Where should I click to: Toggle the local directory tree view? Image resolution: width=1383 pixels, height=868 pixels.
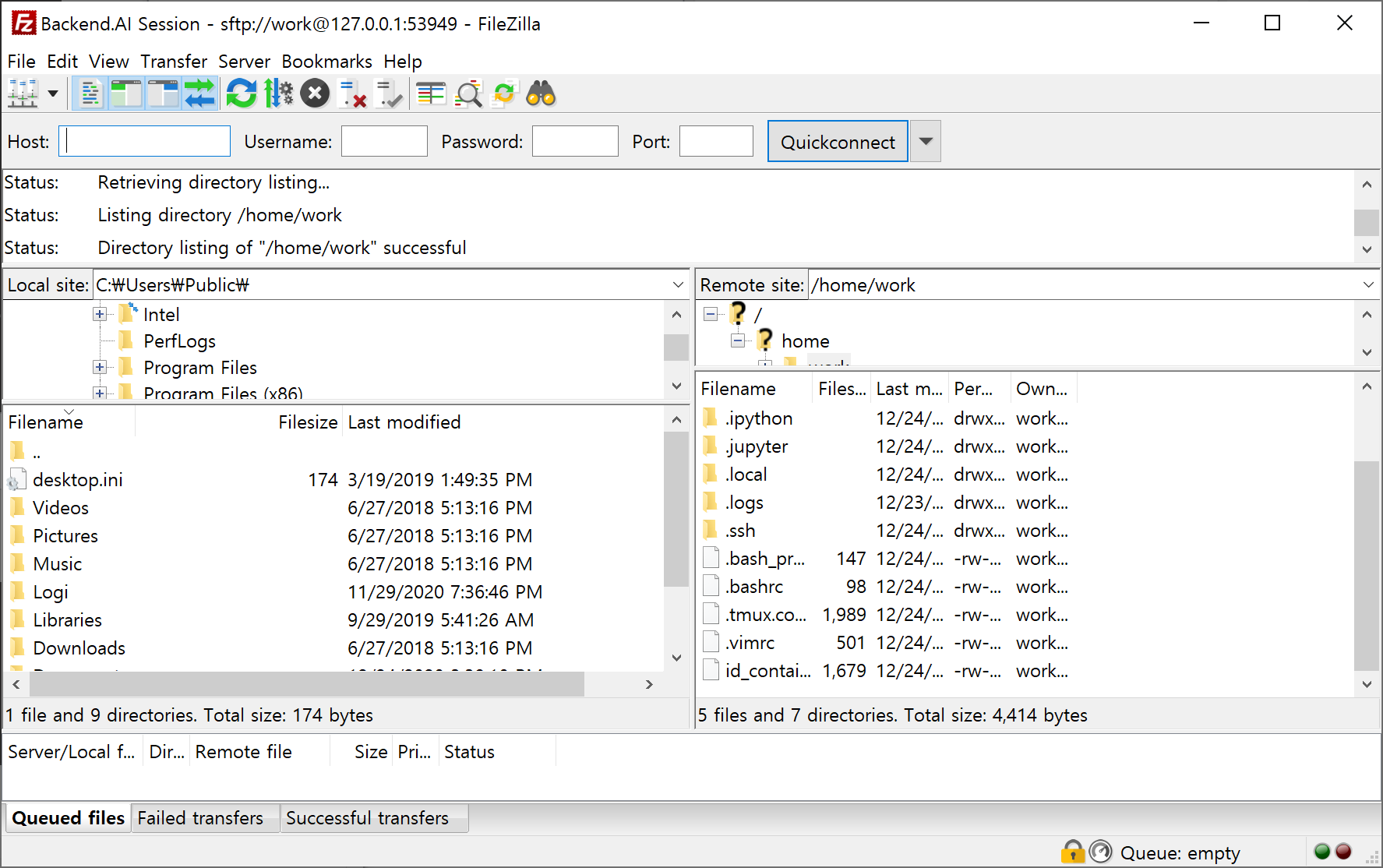click(125, 94)
